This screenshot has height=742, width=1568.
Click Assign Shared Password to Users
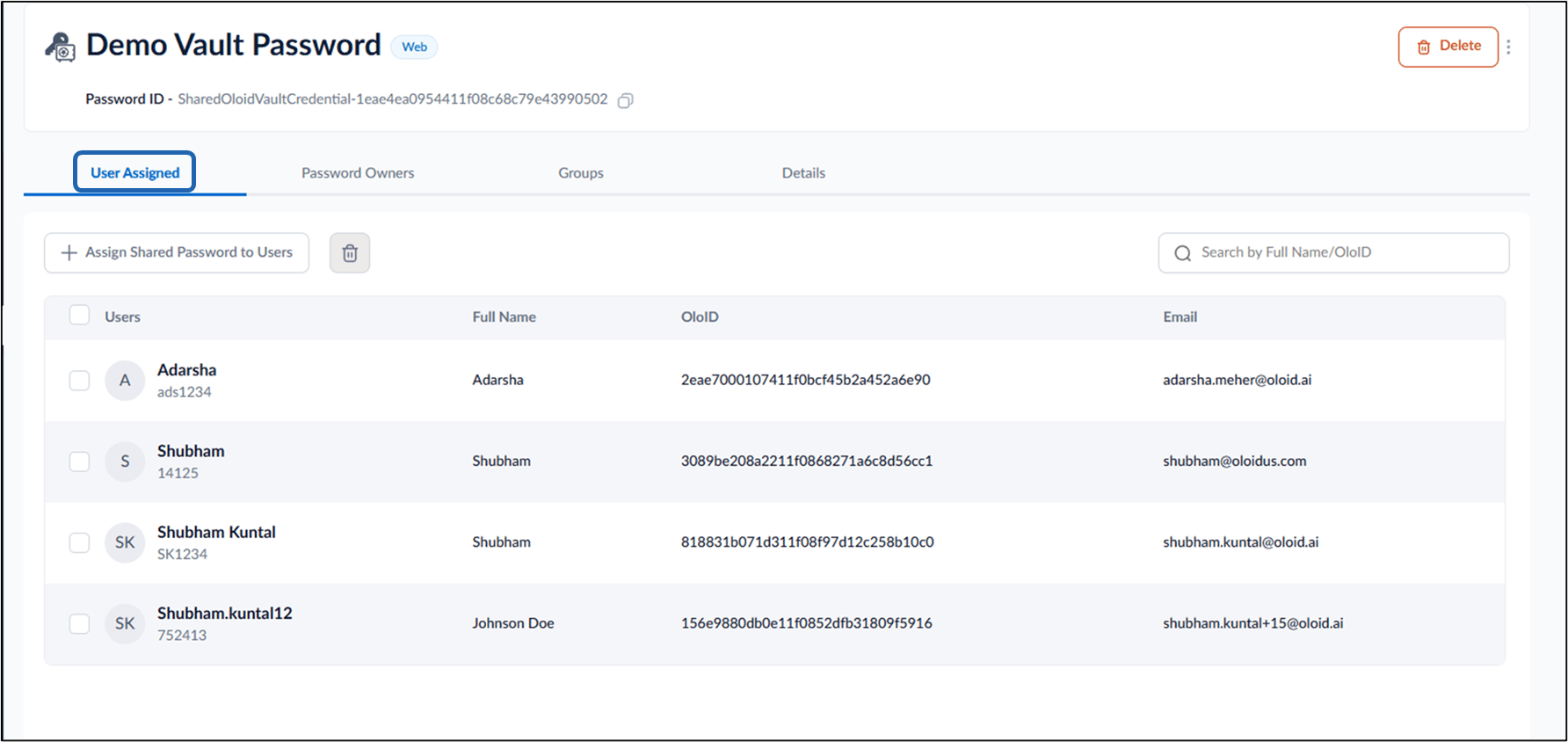tap(177, 252)
